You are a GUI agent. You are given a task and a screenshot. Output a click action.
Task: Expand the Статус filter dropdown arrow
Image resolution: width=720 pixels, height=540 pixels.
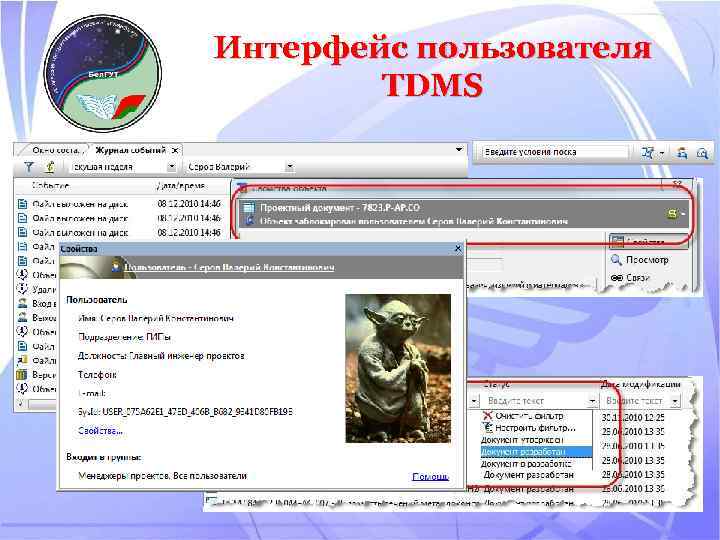[x=592, y=401]
